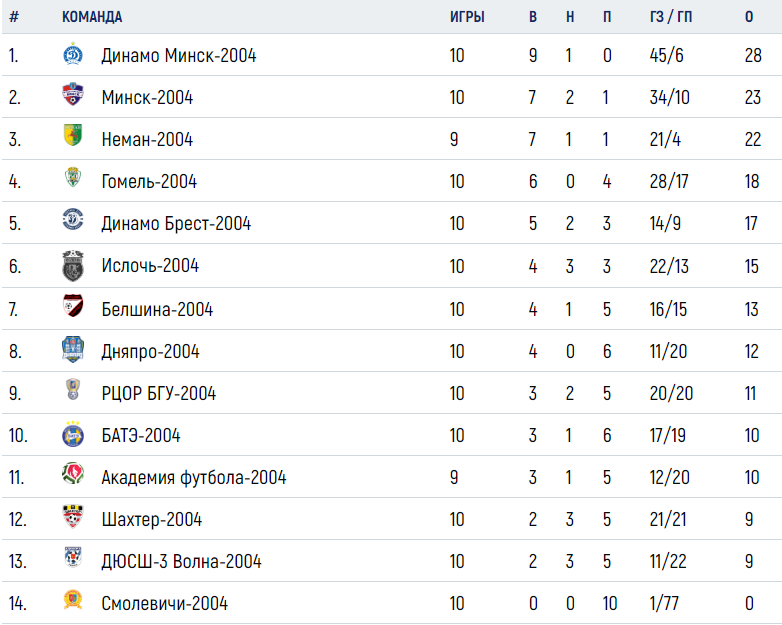The height and width of the screenshot is (625, 782).
Task: Click the Академия футбола-2004 crest
Action: (73, 473)
